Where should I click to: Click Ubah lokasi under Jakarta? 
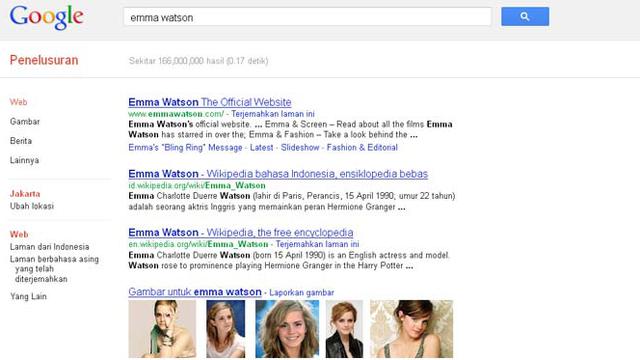coord(32,206)
